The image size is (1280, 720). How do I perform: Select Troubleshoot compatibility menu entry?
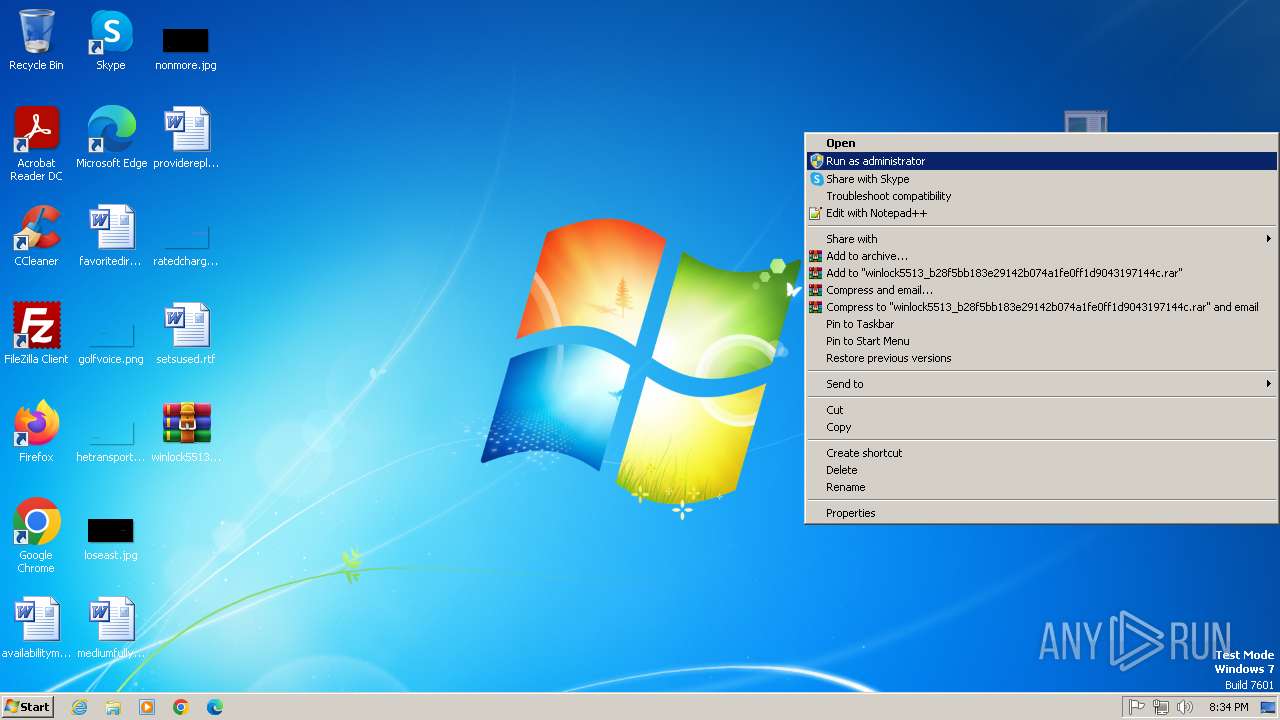(x=1042, y=196)
